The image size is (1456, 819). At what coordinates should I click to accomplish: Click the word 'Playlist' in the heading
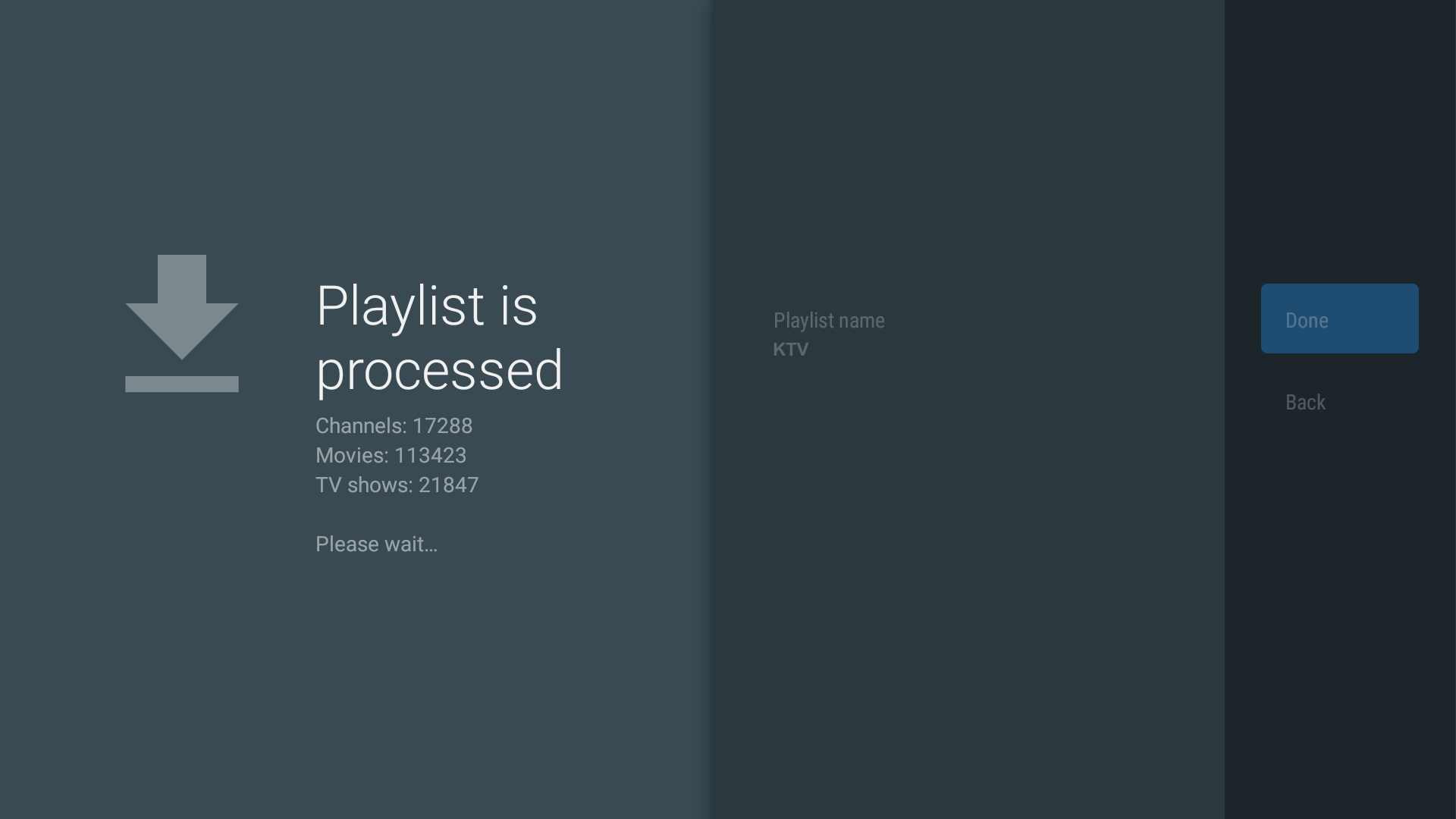[400, 306]
